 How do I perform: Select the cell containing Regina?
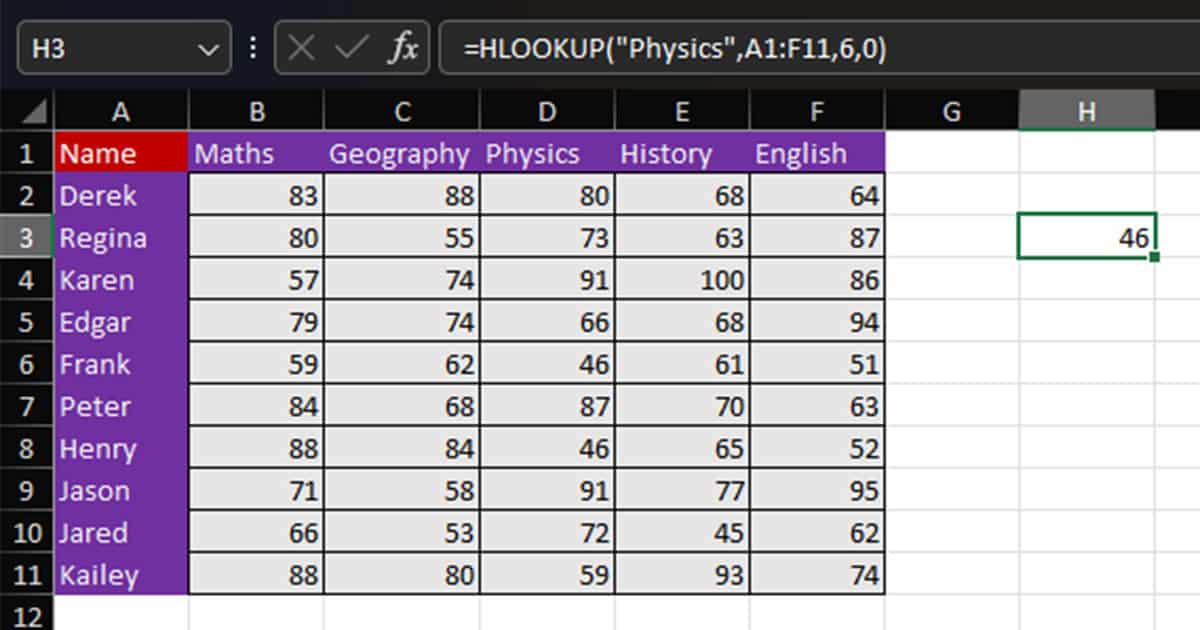[120, 238]
